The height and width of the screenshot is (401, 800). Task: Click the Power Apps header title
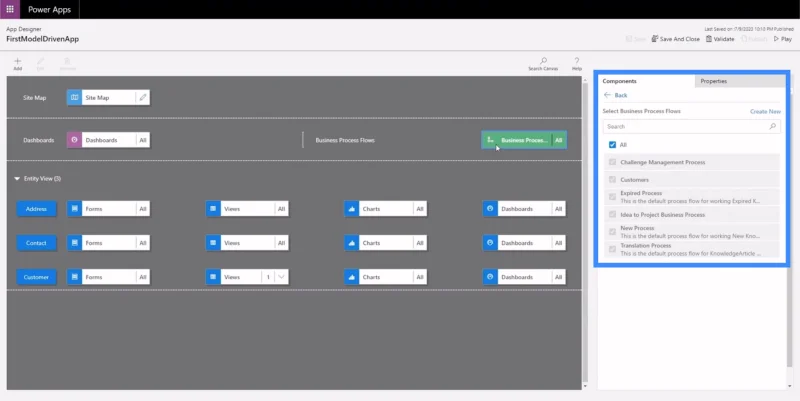(49, 9)
